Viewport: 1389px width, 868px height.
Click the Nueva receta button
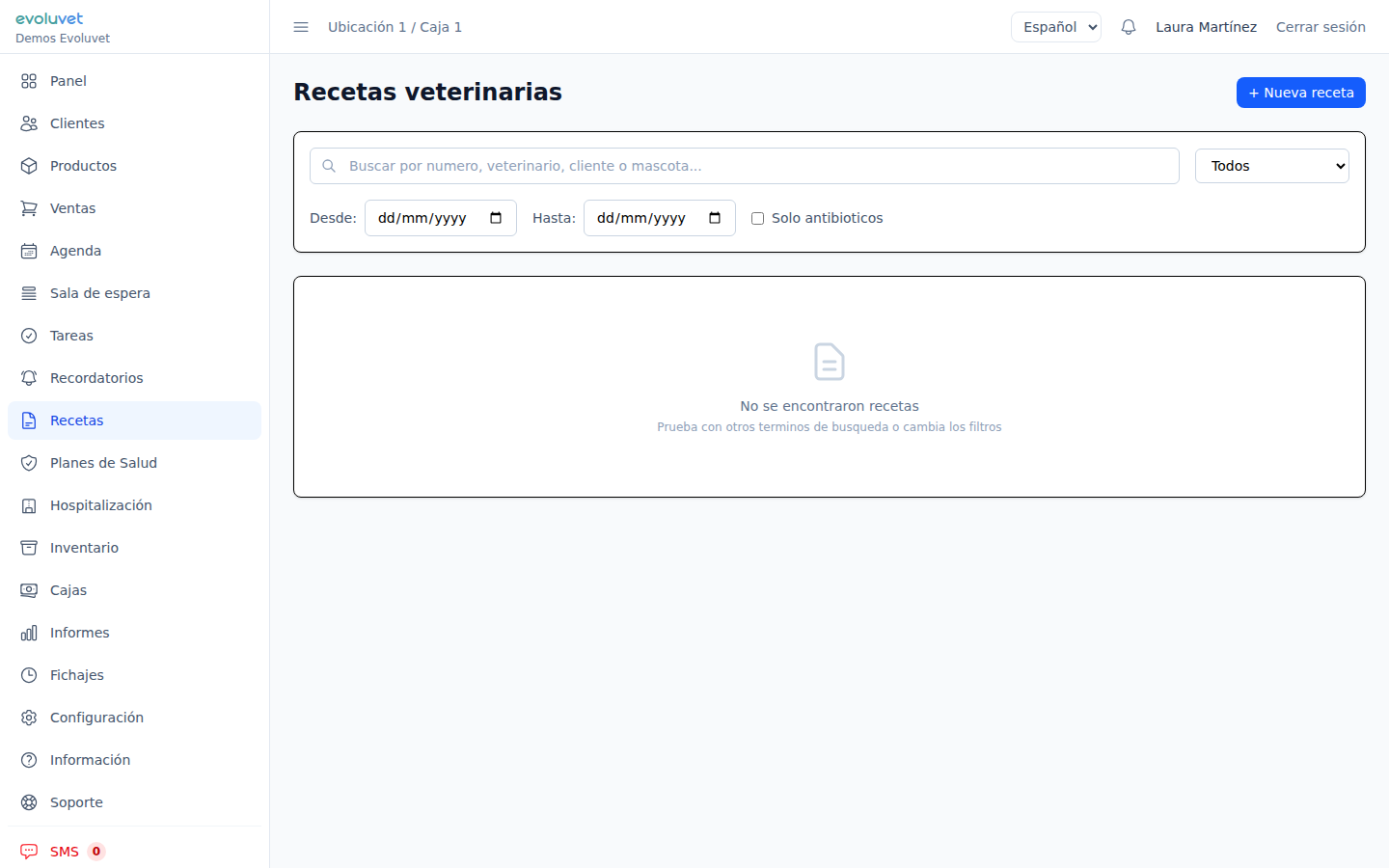point(1300,92)
